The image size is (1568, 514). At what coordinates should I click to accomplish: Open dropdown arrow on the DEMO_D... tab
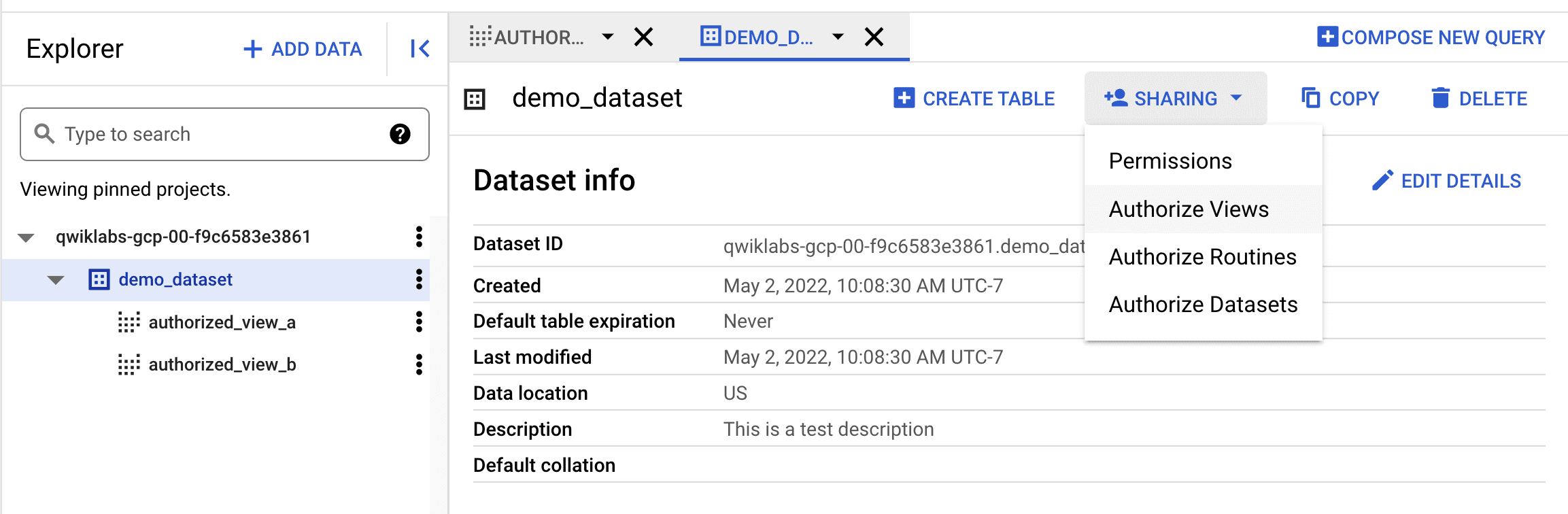[x=838, y=37]
